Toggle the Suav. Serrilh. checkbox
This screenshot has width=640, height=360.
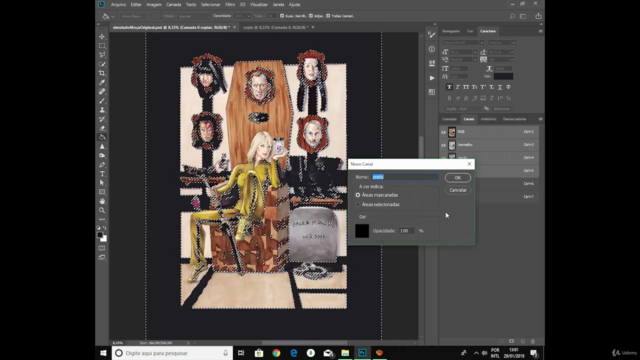click(282, 16)
